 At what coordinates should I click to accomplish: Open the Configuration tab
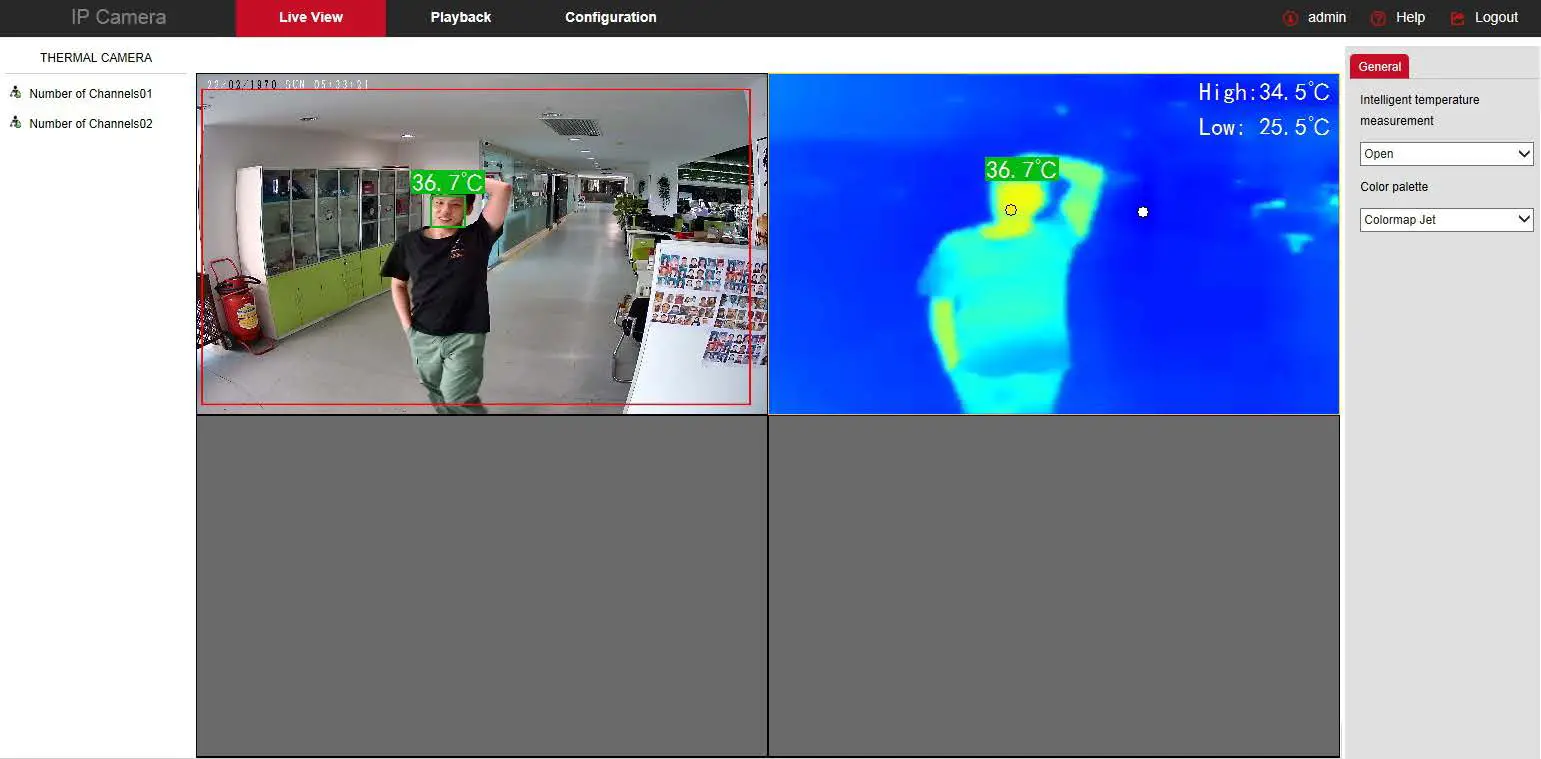610,17
